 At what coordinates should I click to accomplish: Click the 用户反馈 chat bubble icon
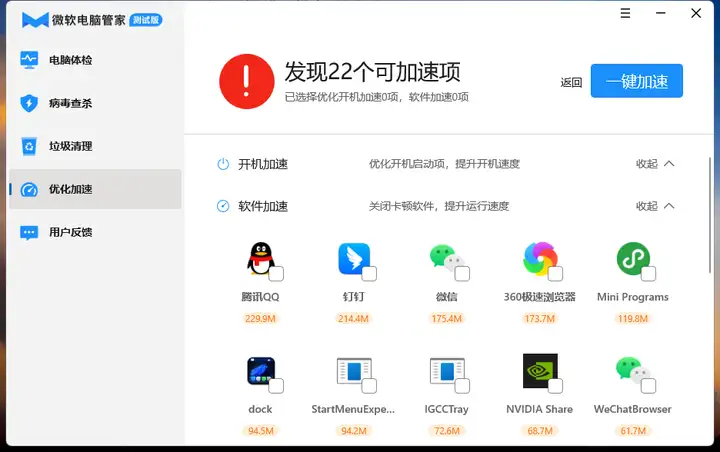[29, 232]
